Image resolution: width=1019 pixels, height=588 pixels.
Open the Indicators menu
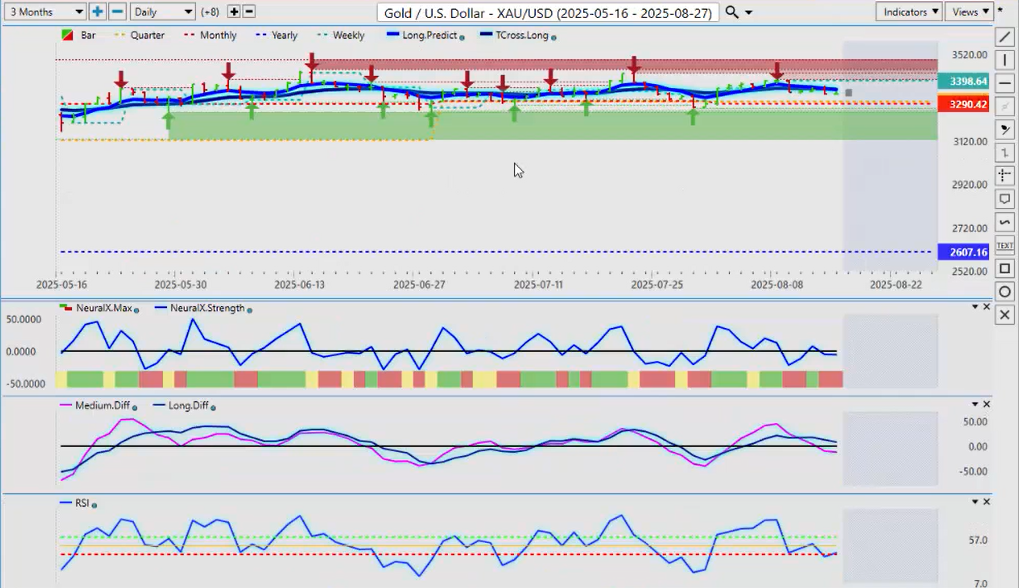click(908, 12)
